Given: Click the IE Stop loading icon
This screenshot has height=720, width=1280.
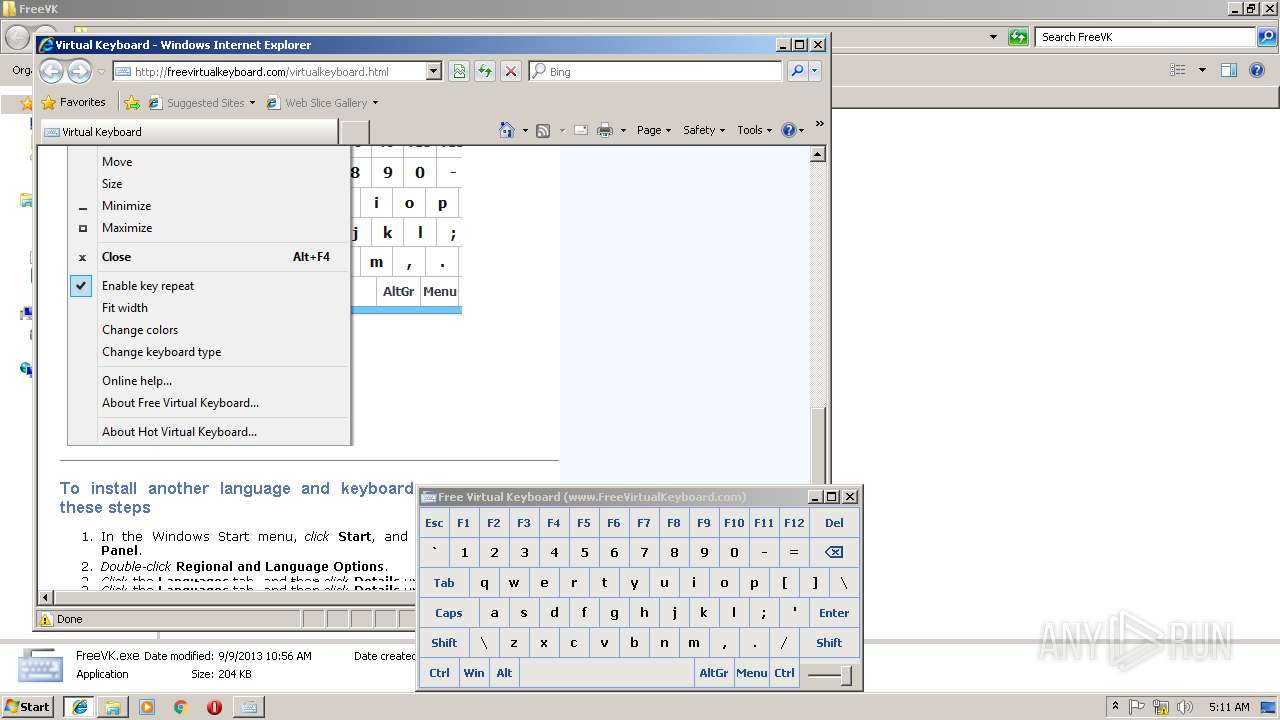Looking at the screenshot, I should (511, 71).
